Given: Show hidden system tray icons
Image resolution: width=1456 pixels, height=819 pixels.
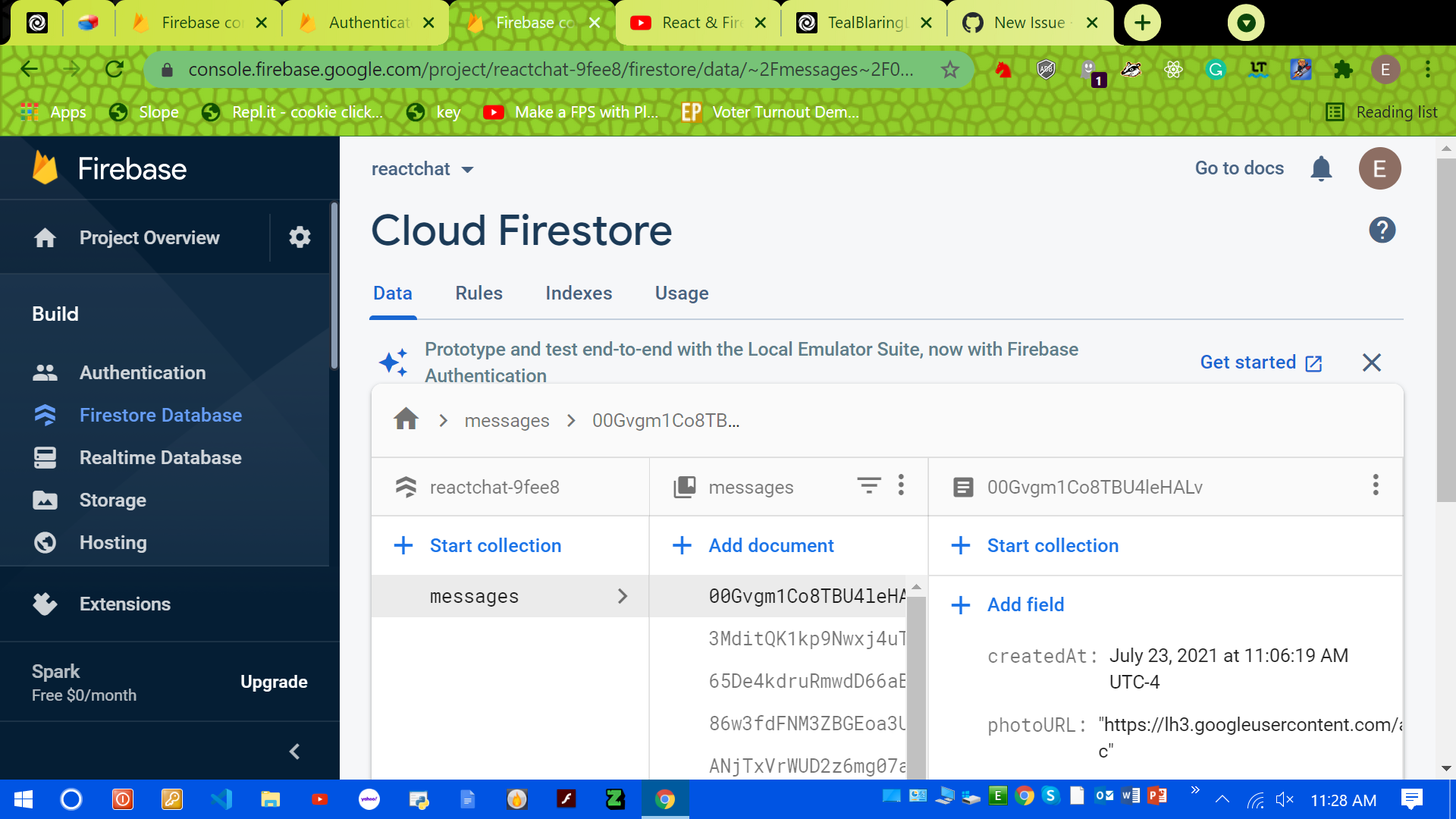Looking at the screenshot, I should (x=1222, y=799).
